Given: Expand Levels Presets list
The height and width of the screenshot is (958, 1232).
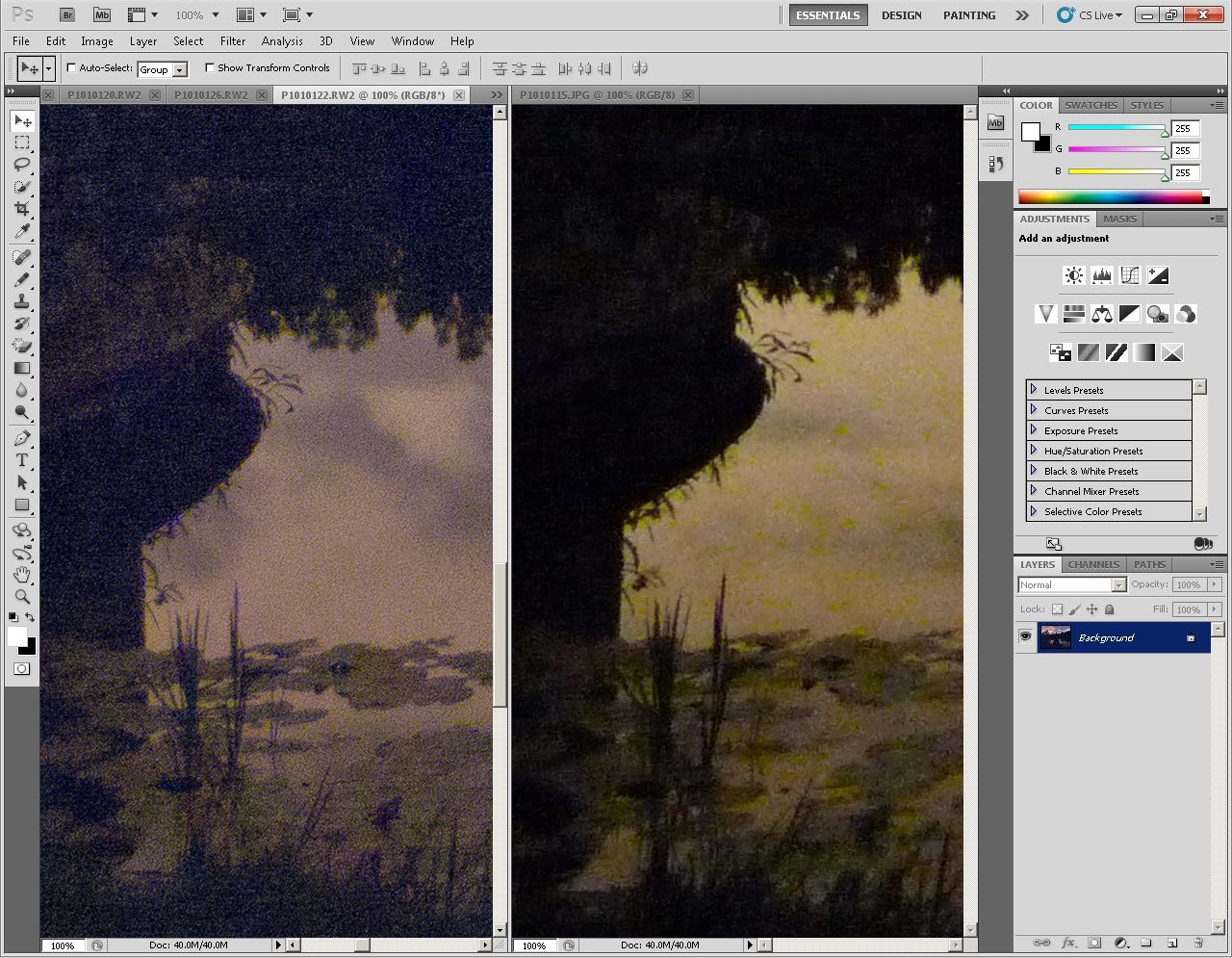Looking at the screenshot, I should [x=1034, y=390].
